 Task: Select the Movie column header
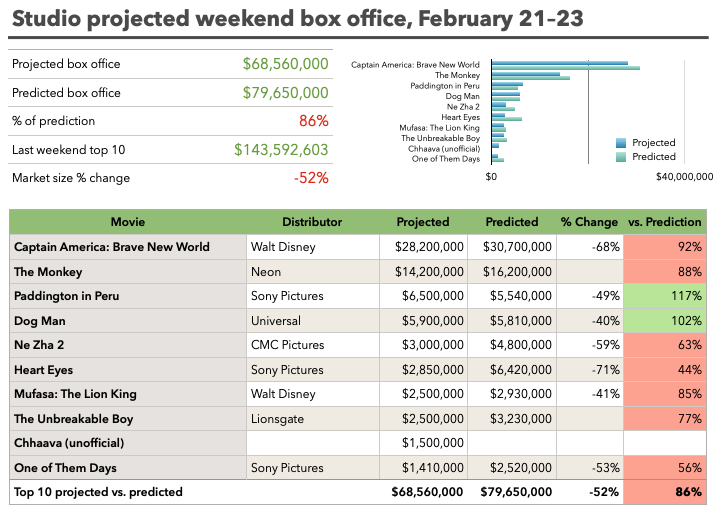tap(128, 222)
